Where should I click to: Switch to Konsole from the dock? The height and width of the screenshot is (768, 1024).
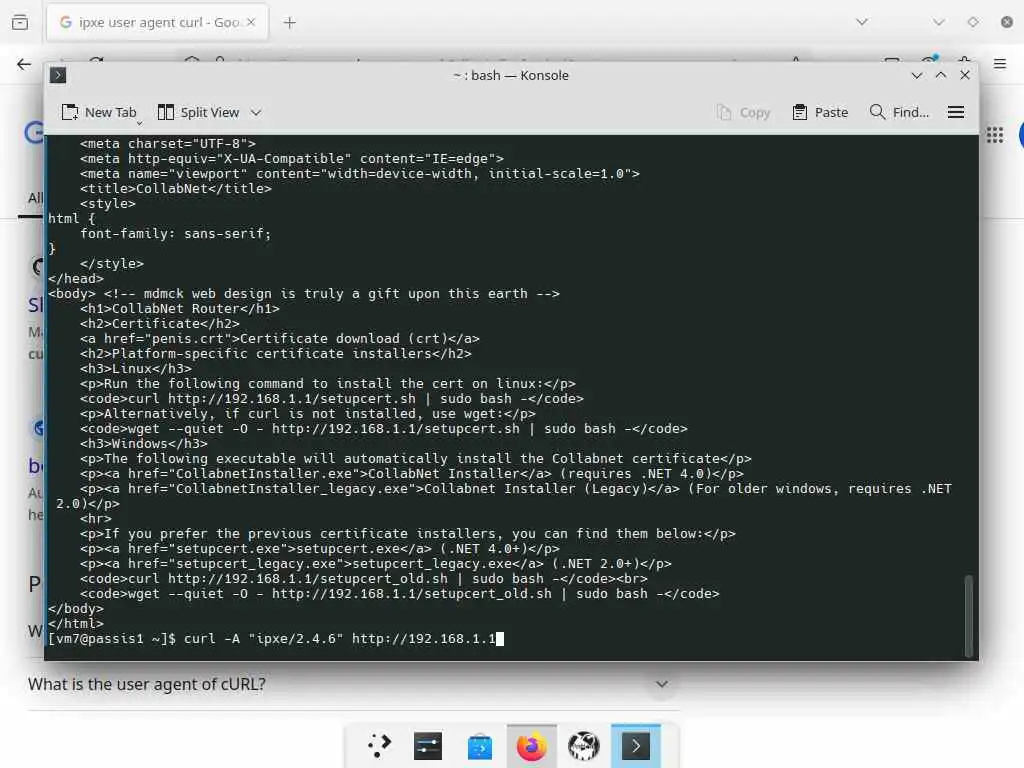[x=635, y=746]
